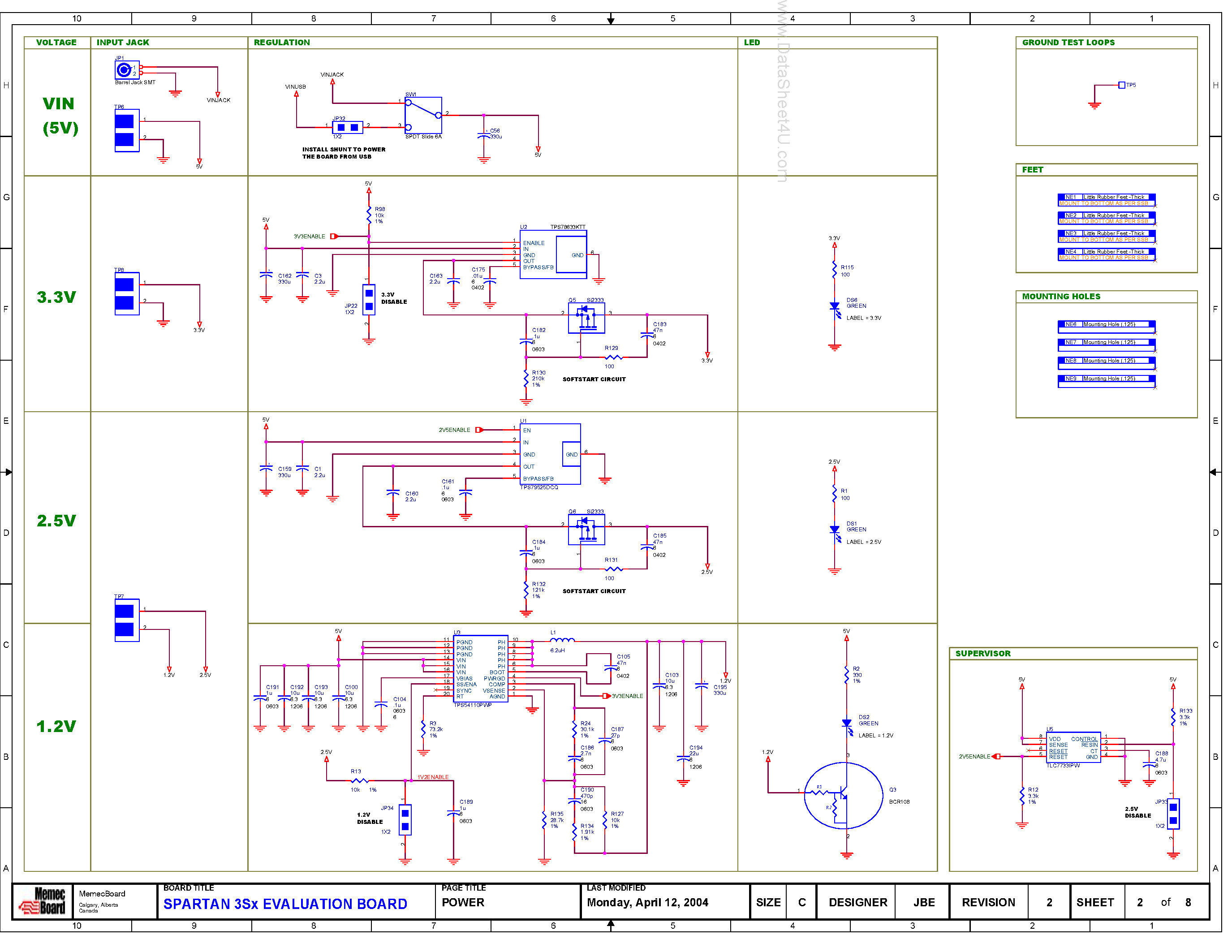The height and width of the screenshot is (952, 1232).
Task: Click the NE6 Mounting Hole entry
Action: coord(1106,327)
